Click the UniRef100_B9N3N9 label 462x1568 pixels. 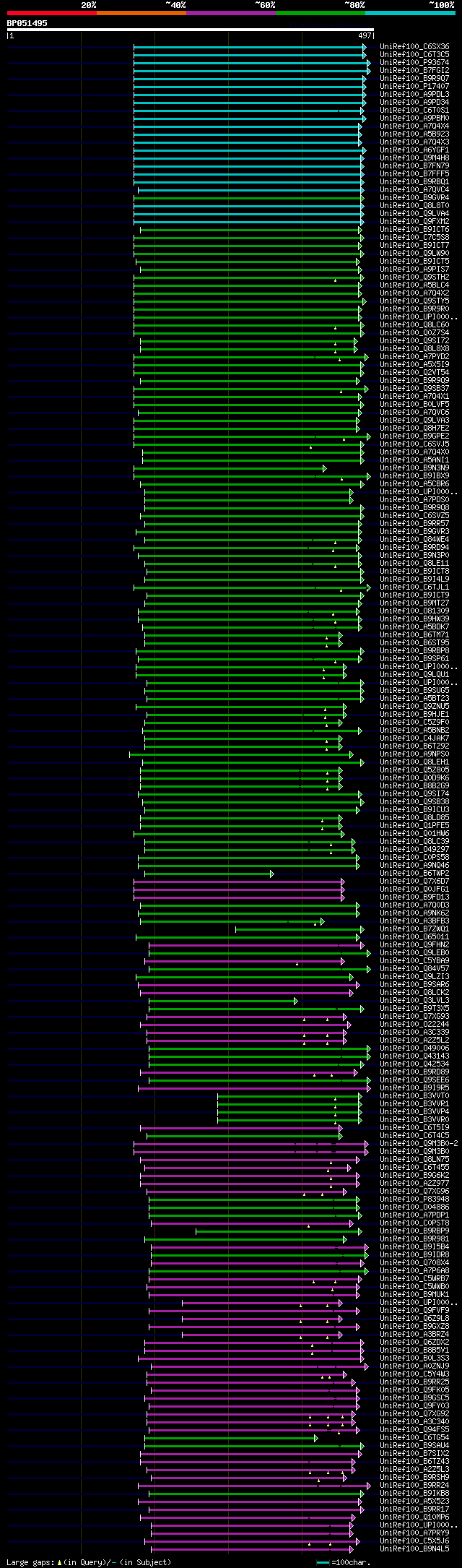coord(414,468)
